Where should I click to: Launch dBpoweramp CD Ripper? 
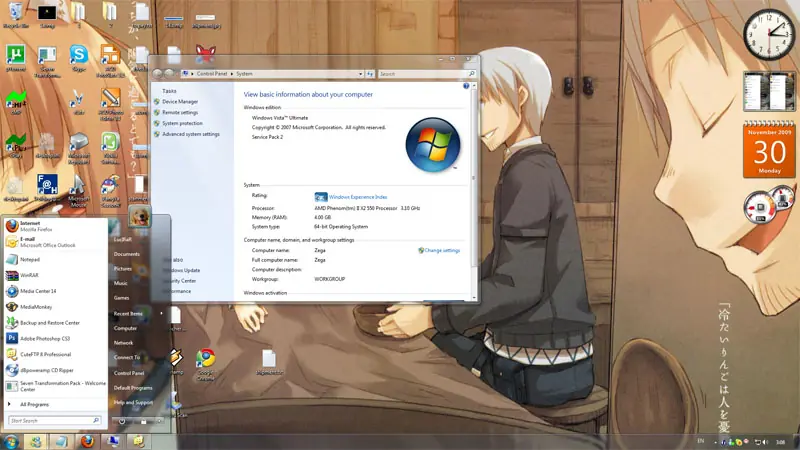click(x=54, y=370)
